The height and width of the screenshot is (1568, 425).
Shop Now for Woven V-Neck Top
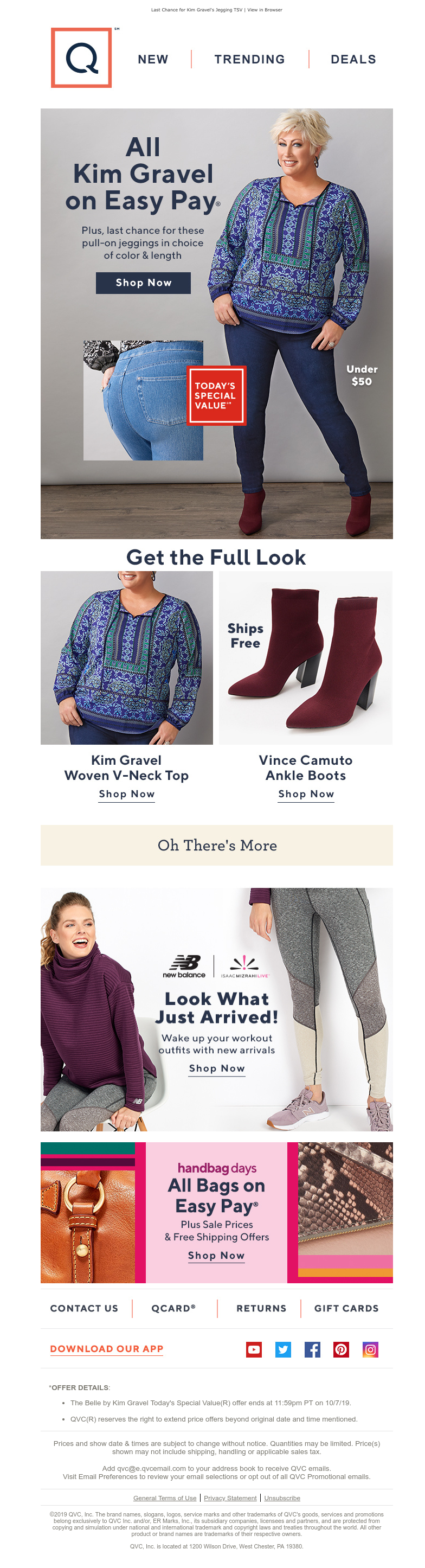coord(127,795)
